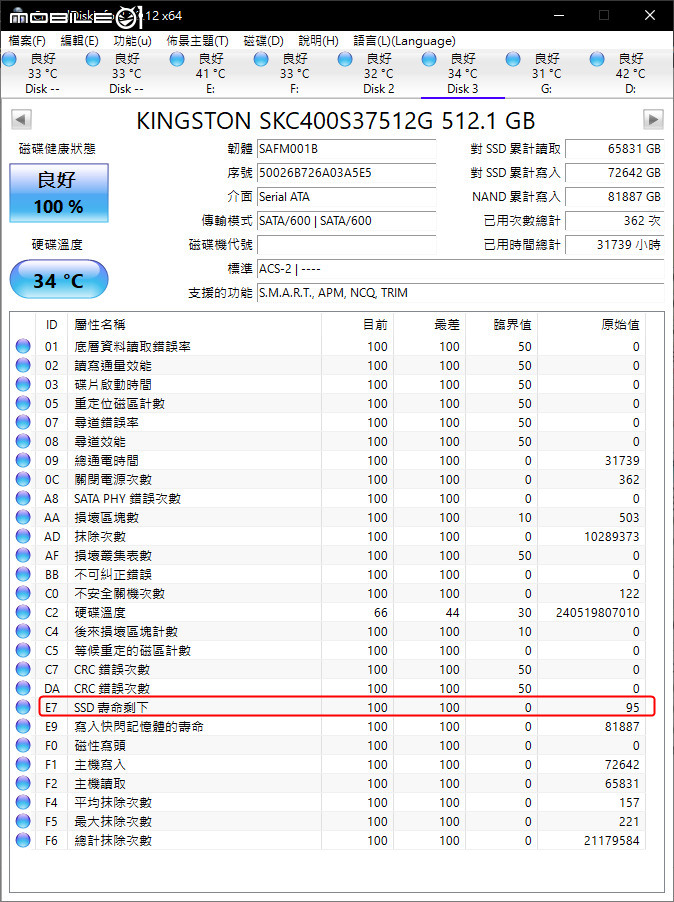Open the 佈景主題(T) menu

pyautogui.click(x=197, y=41)
